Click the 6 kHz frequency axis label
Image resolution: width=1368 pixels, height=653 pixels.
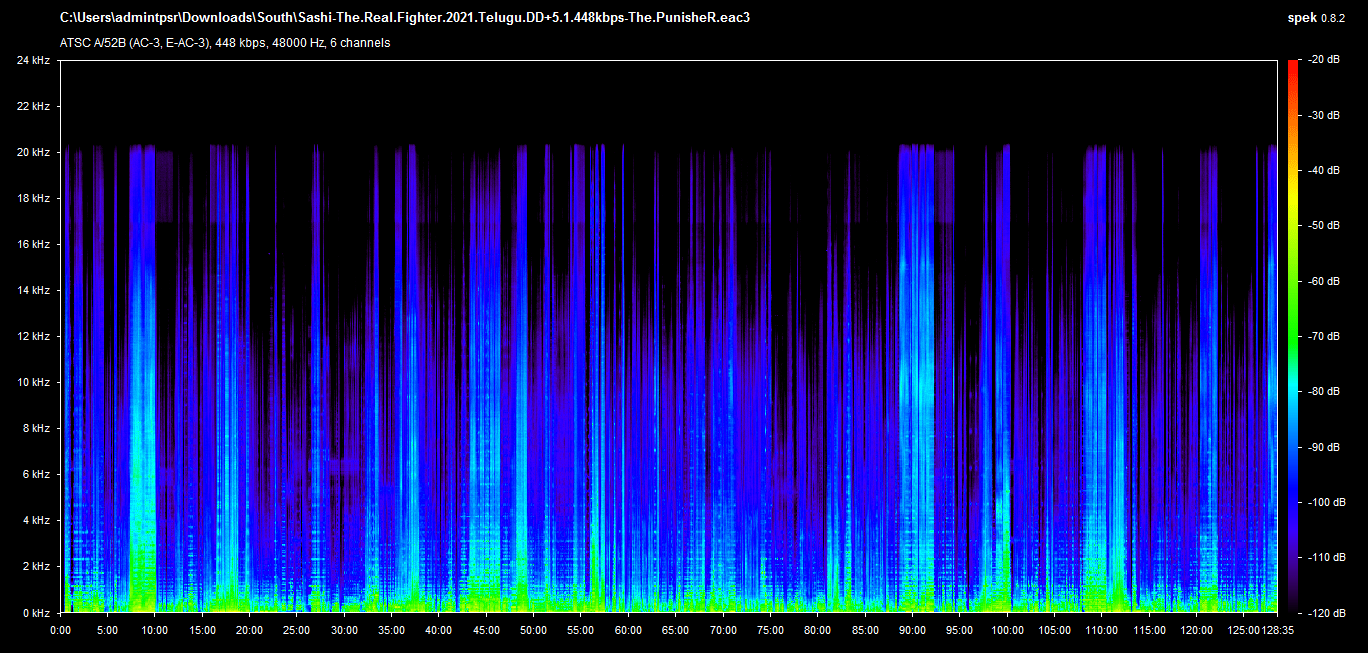point(36,474)
